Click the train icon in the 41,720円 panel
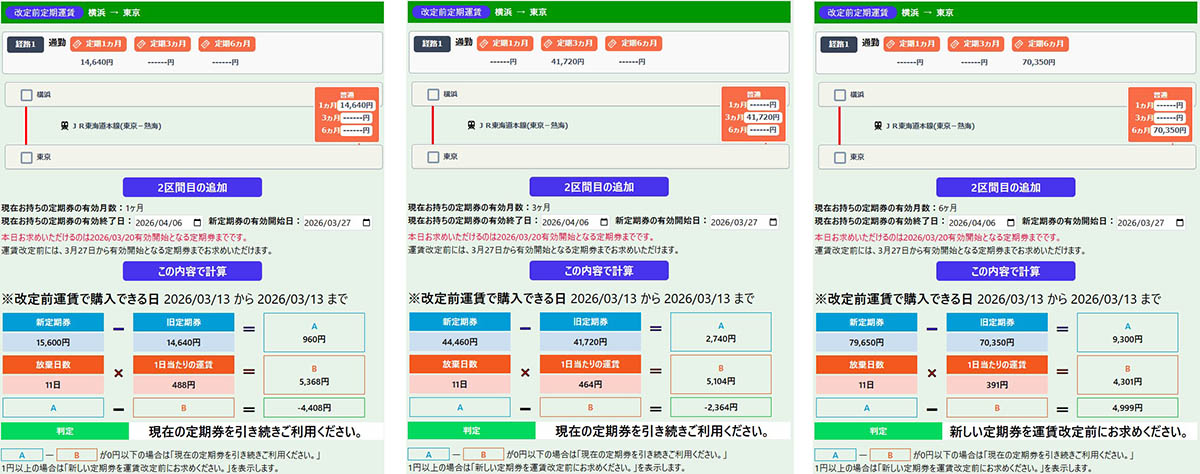Screen dimensions: 1200x474 tap(471, 125)
